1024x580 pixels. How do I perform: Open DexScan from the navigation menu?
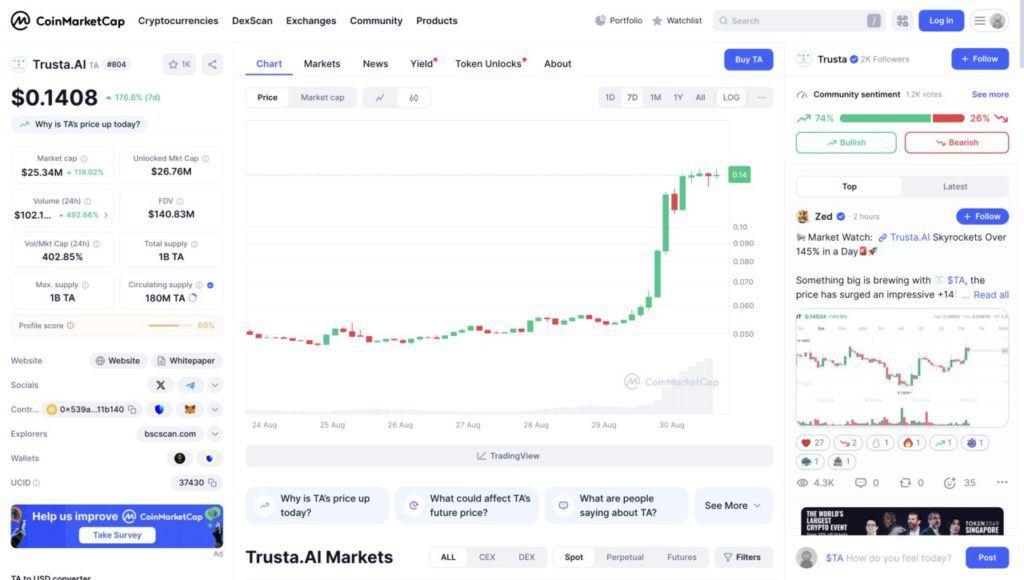click(x=251, y=20)
